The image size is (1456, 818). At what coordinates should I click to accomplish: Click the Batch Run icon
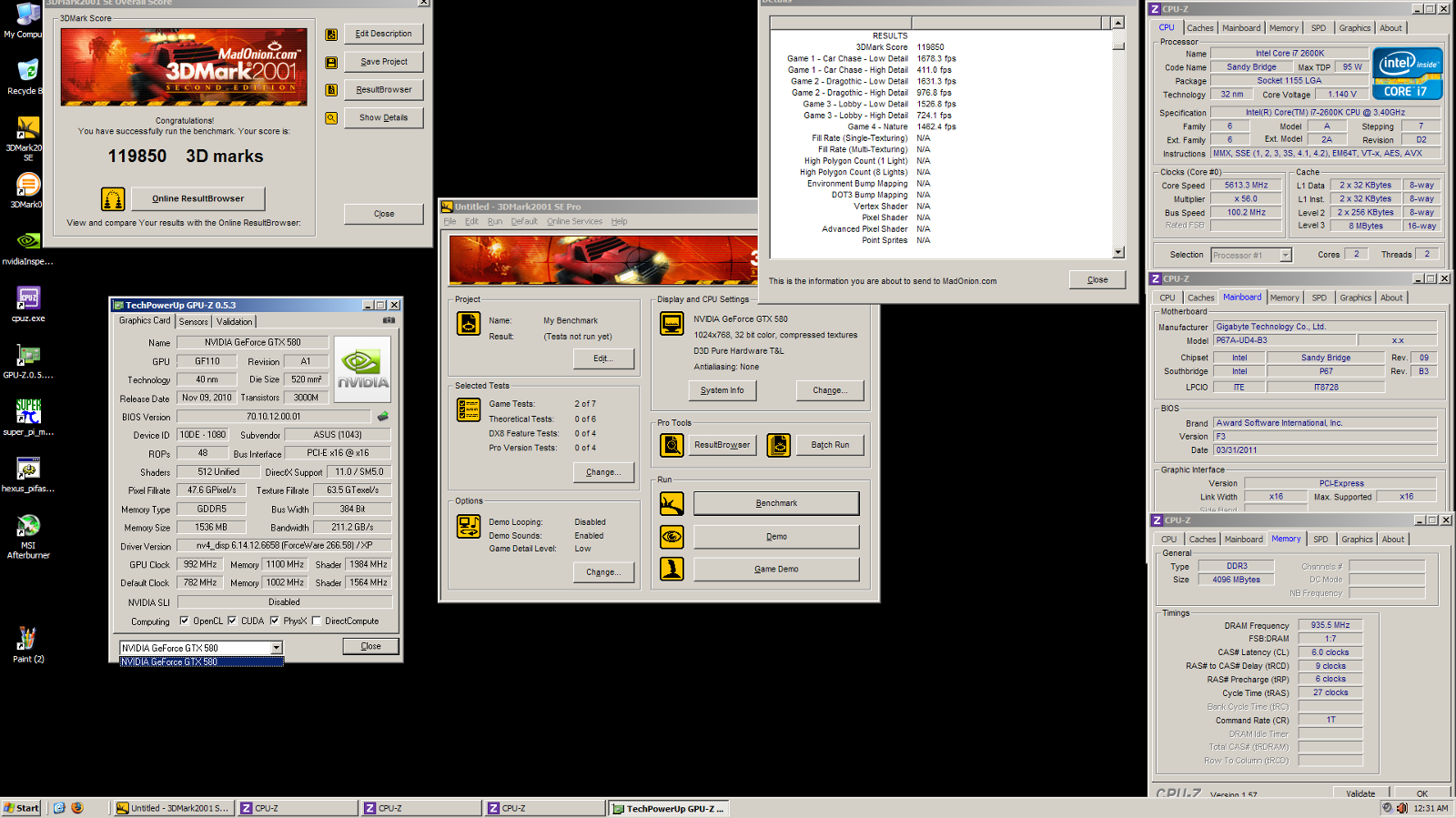(778, 445)
